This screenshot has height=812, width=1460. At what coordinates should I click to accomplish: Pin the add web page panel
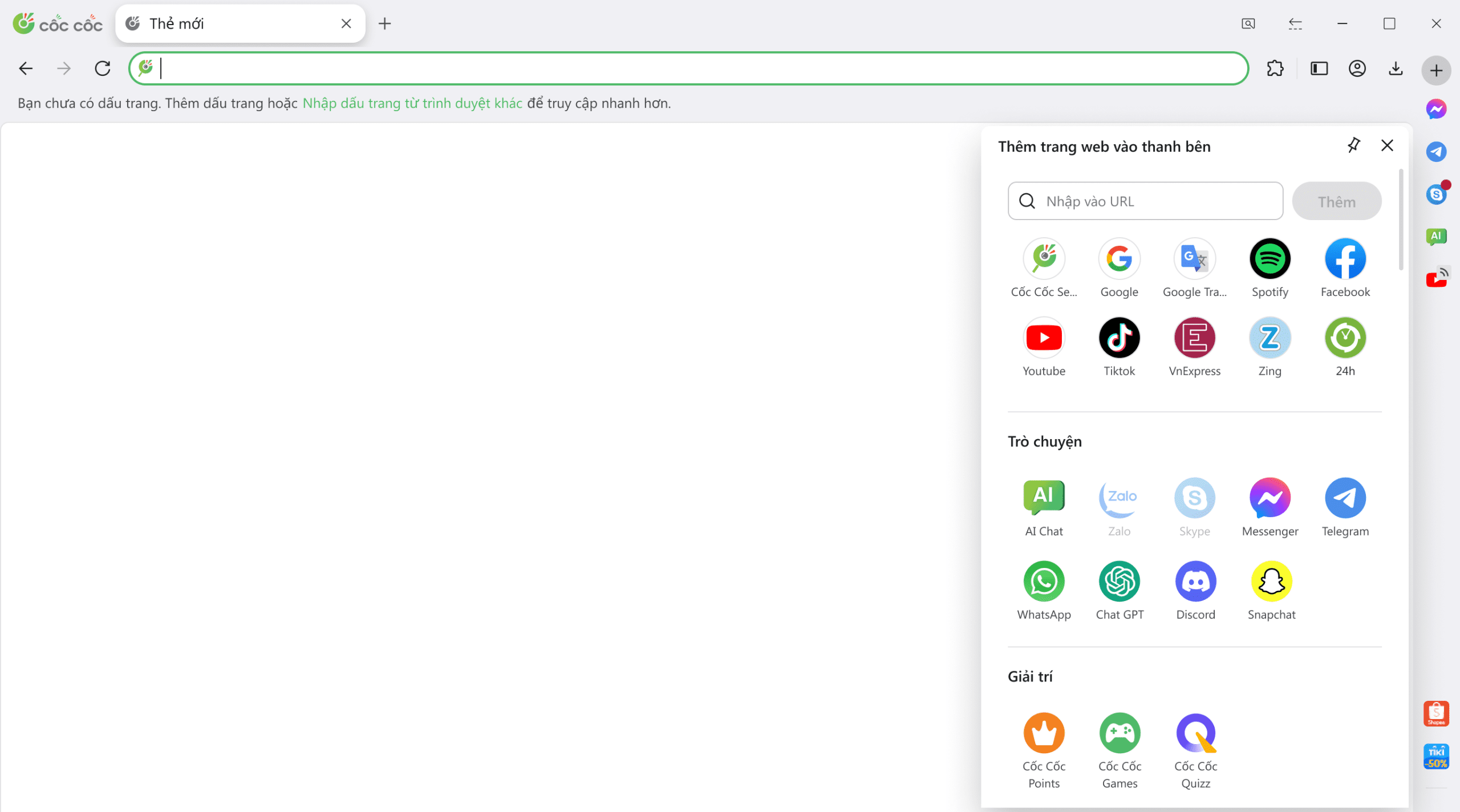pyautogui.click(x=1353, y=145)
